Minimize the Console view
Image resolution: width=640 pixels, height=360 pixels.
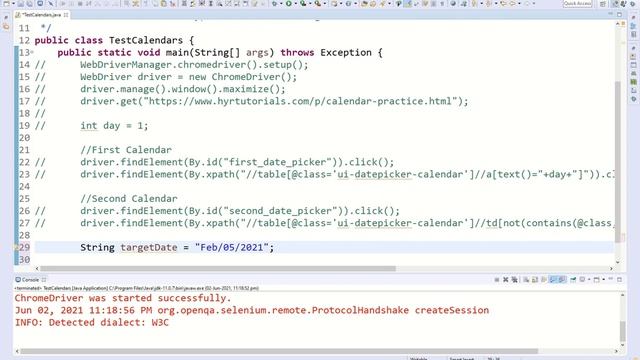pyautogui.click(x=611, y=279)
